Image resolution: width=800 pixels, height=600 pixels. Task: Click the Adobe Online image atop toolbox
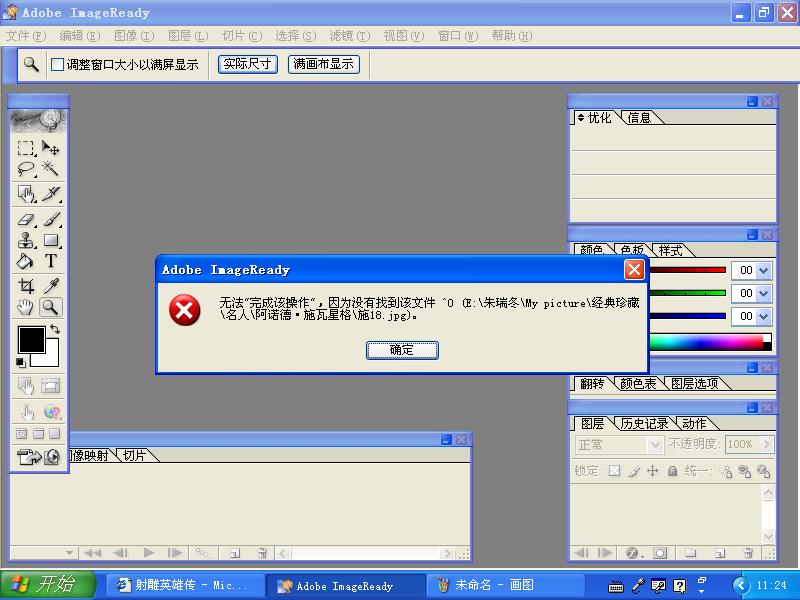pos(39,121)
